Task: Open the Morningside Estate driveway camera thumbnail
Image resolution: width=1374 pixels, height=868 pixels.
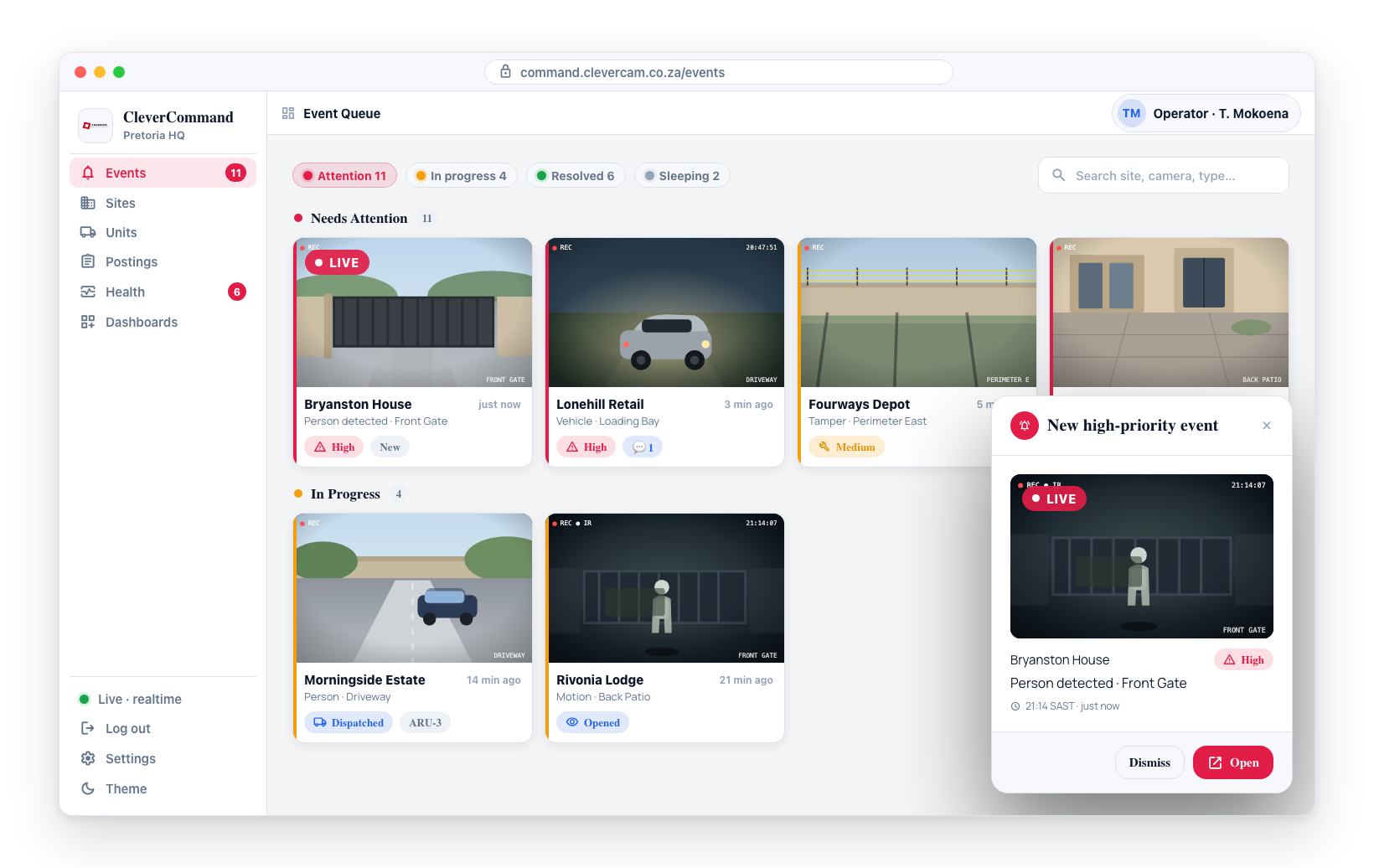Action: (414, 588)
